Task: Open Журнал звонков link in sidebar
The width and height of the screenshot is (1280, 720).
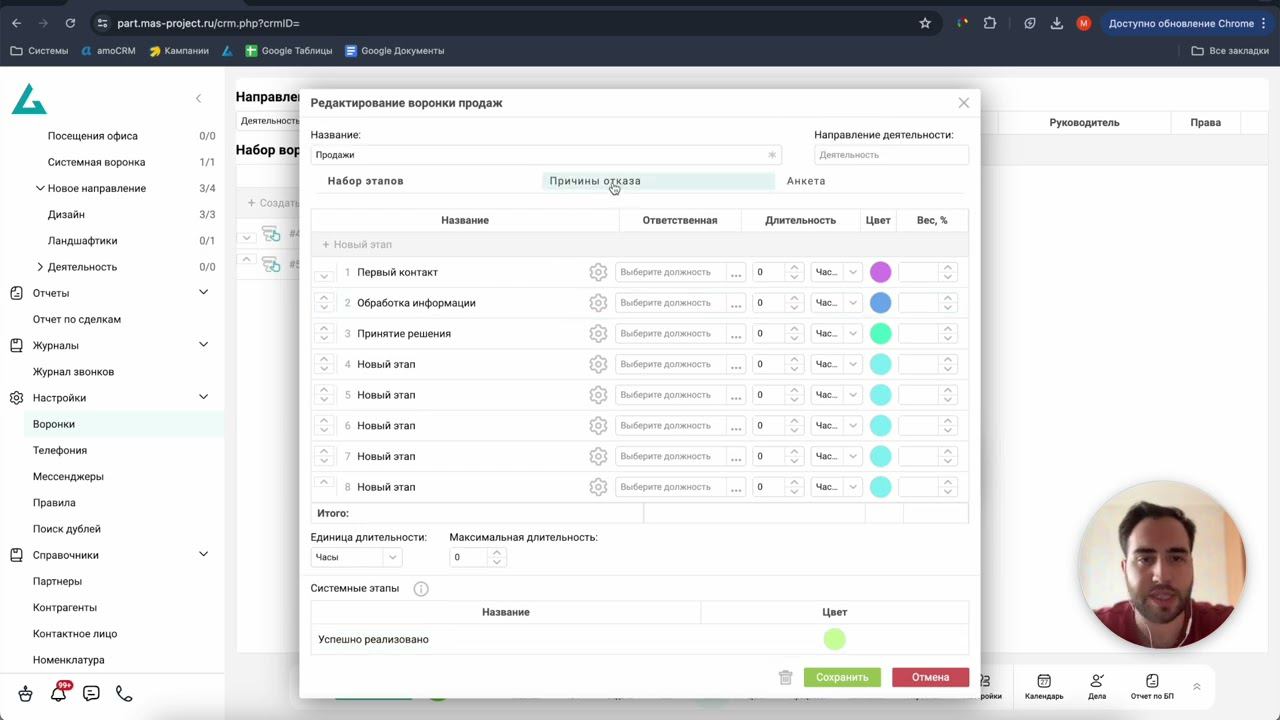Action: point(73,372)
